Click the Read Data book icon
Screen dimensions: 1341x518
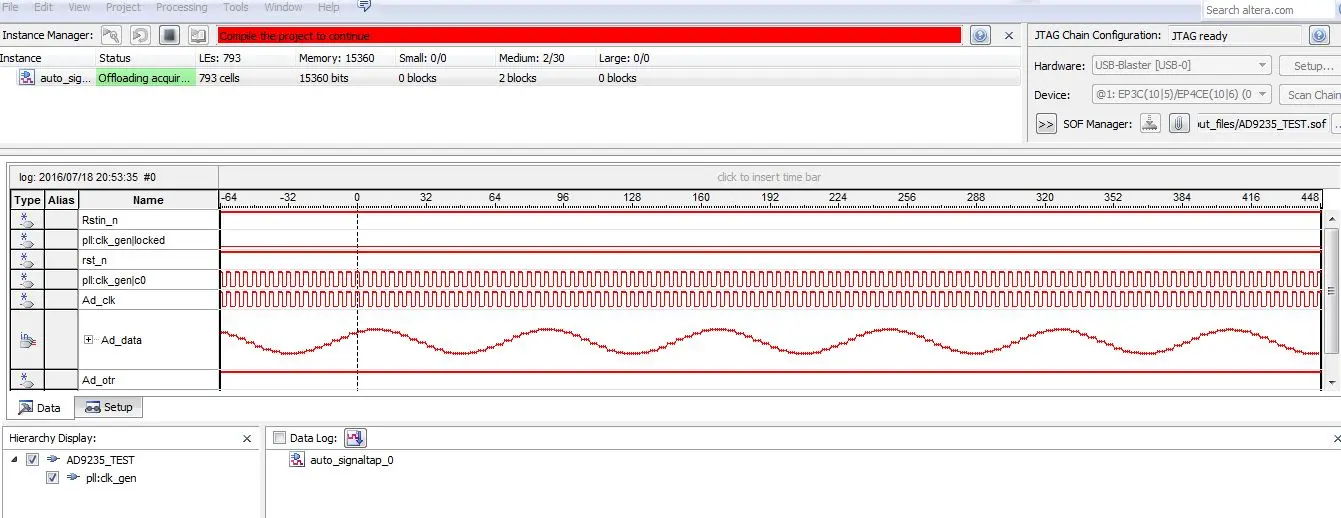(x=199, y=35)
